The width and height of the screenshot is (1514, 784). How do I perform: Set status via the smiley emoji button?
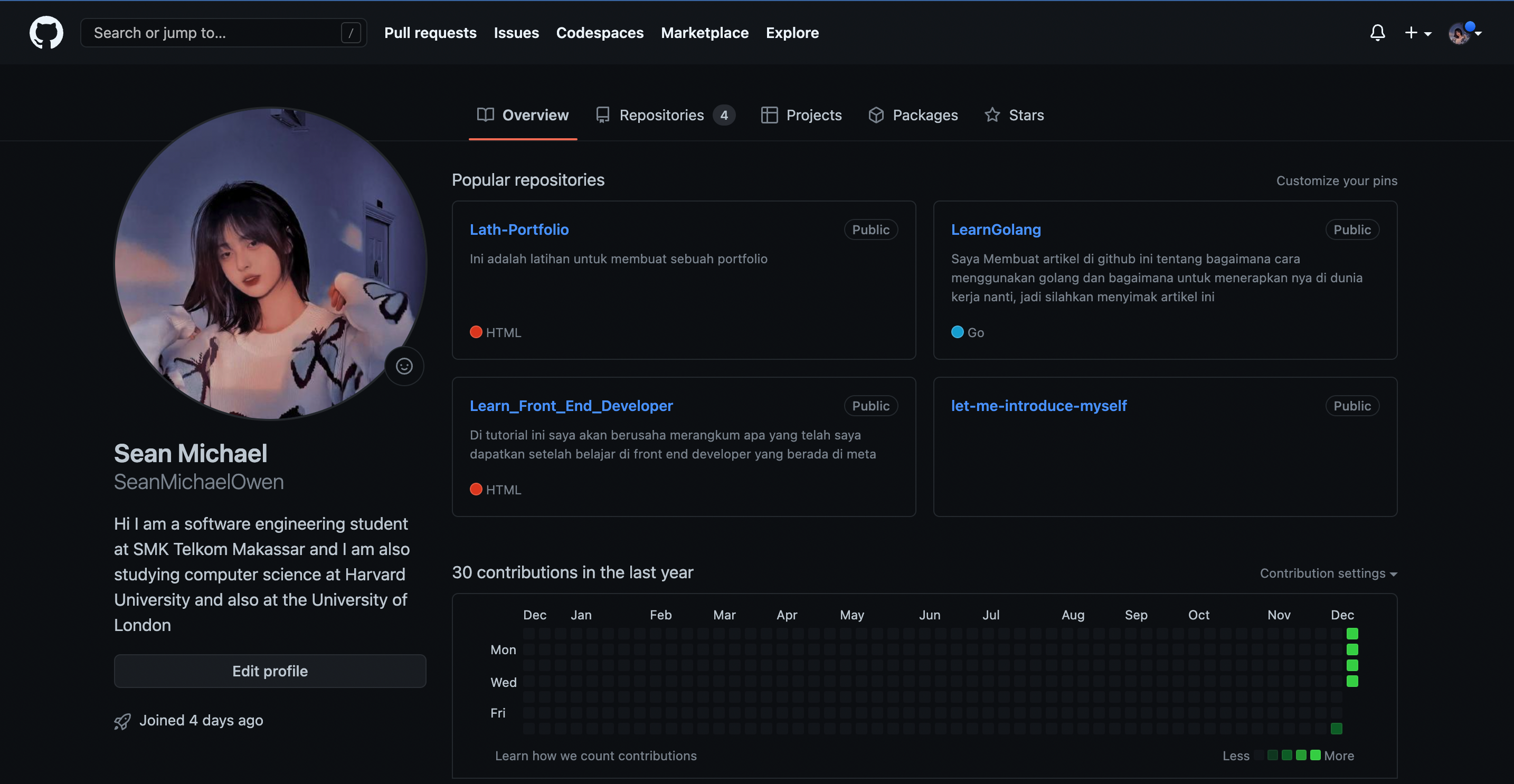(404, 366)
